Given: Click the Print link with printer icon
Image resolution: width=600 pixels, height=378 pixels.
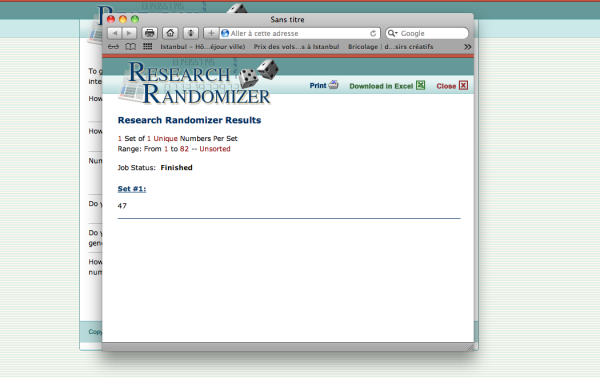Looking at the screenshot, I should [x=324, y=85].
